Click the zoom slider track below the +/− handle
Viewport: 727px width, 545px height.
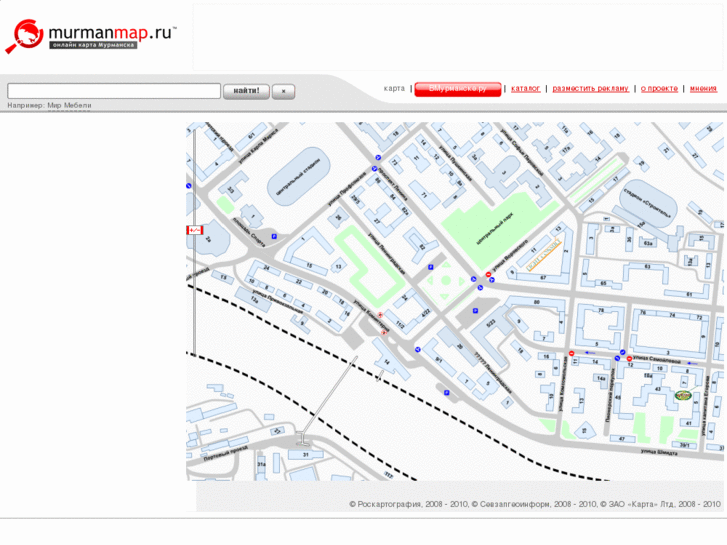(195, 297)
